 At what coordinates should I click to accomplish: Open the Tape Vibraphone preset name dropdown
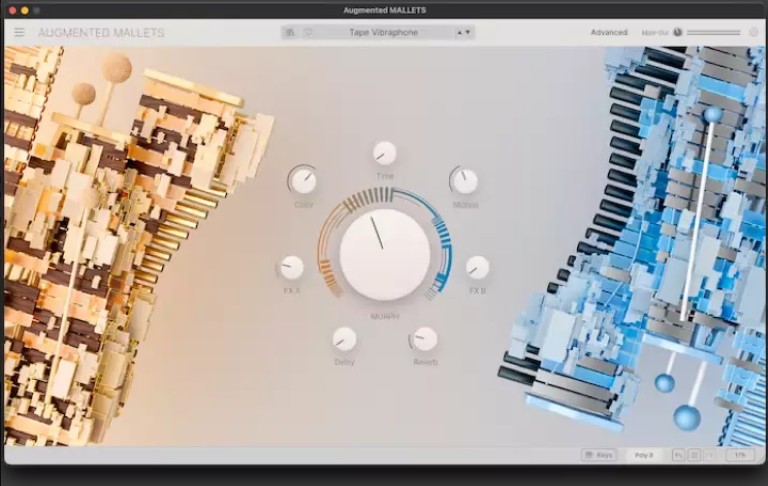pos(384,32)
